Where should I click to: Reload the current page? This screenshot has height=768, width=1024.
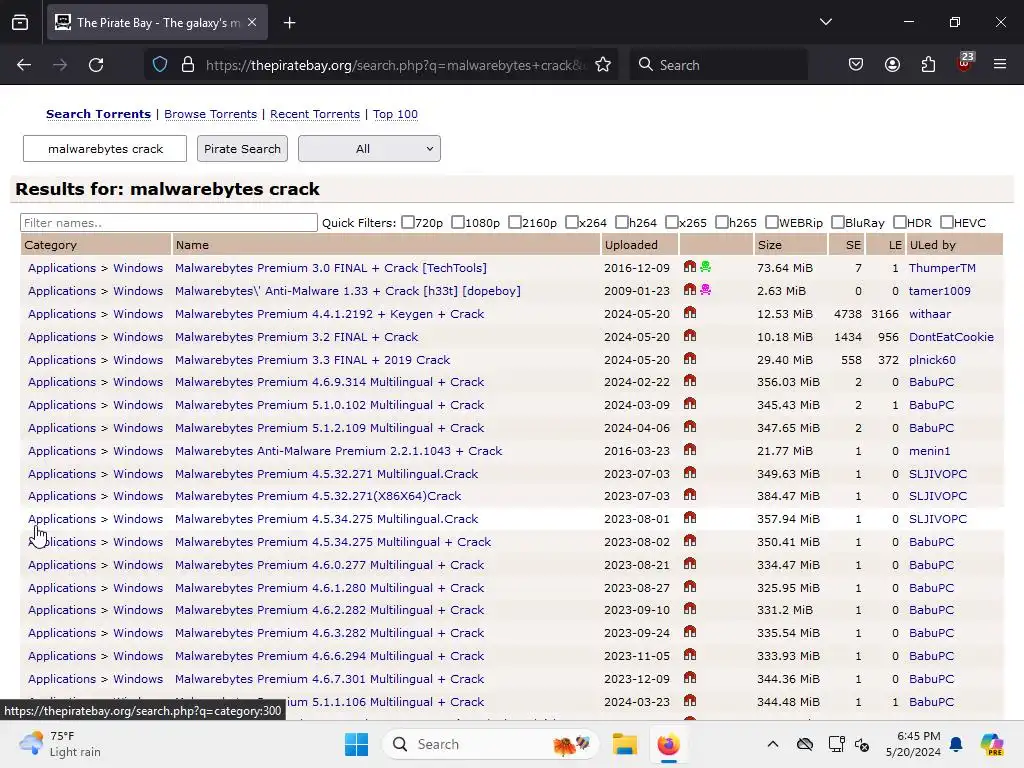coord(96,65)
